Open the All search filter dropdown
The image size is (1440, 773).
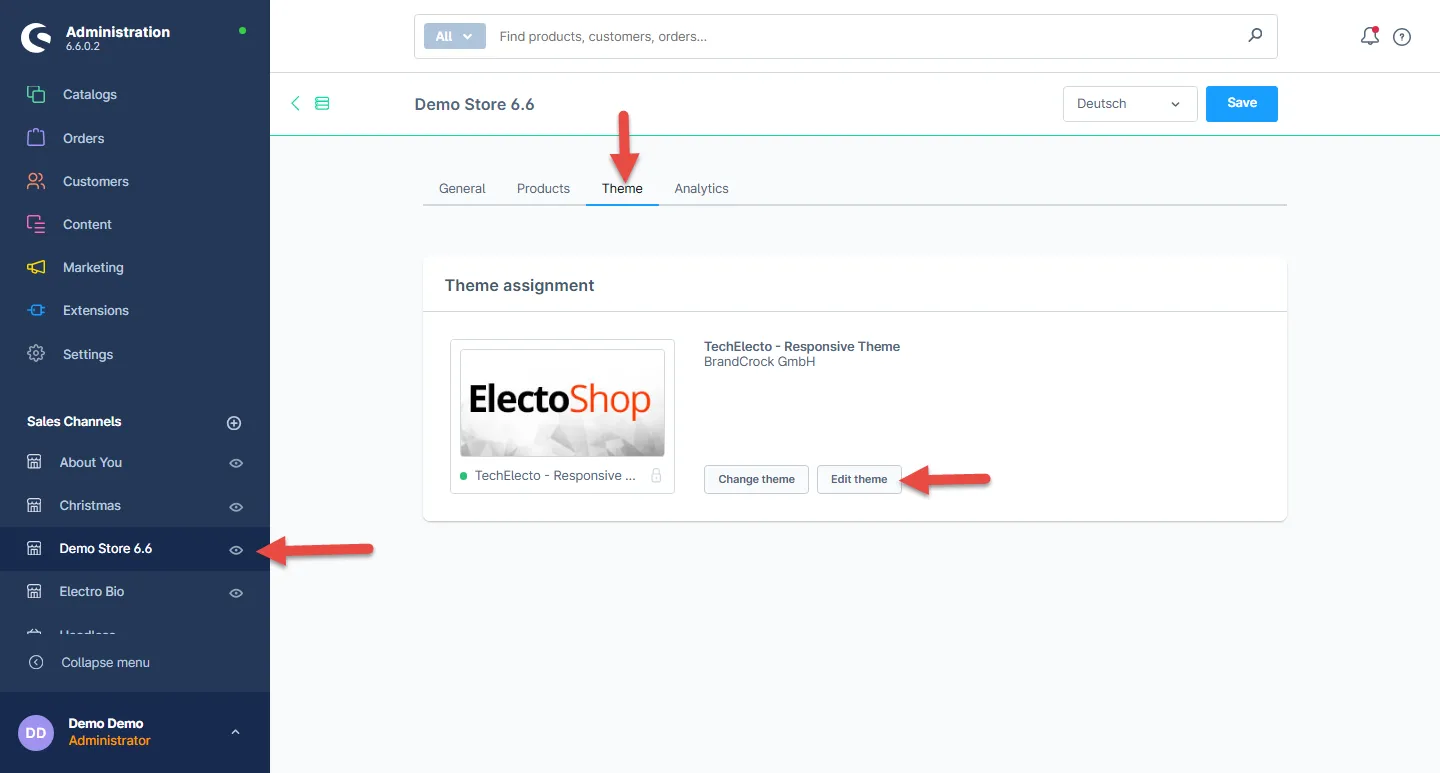[x=454, y=36]
